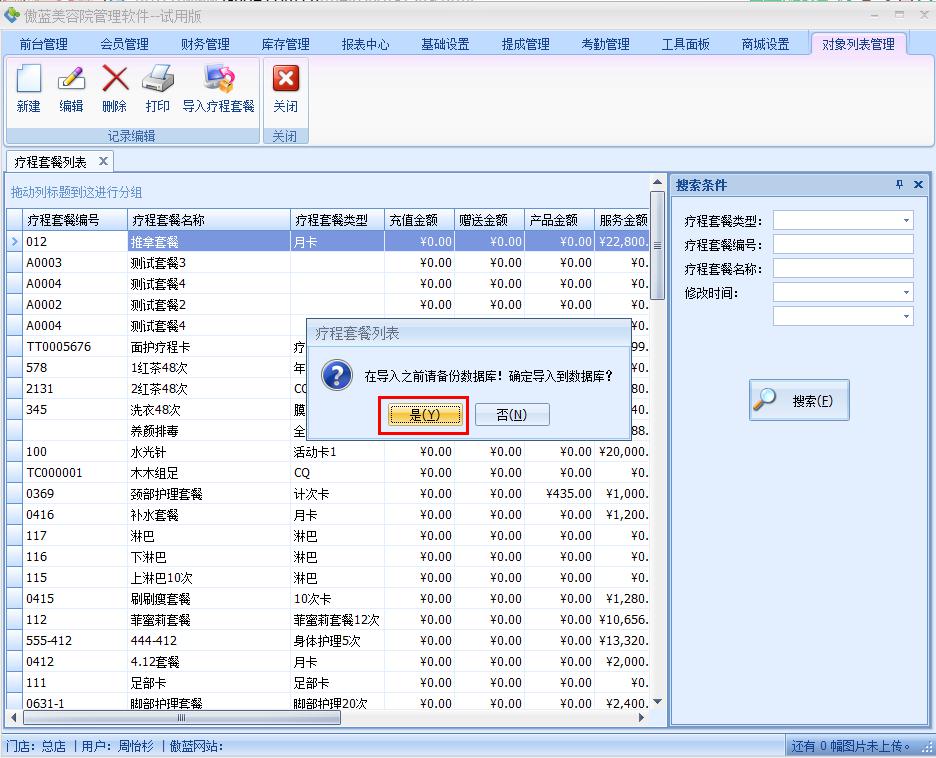Screen dimensions: 936x758
Task: Close the 搜索条件 panel
Action: [918, 185]
